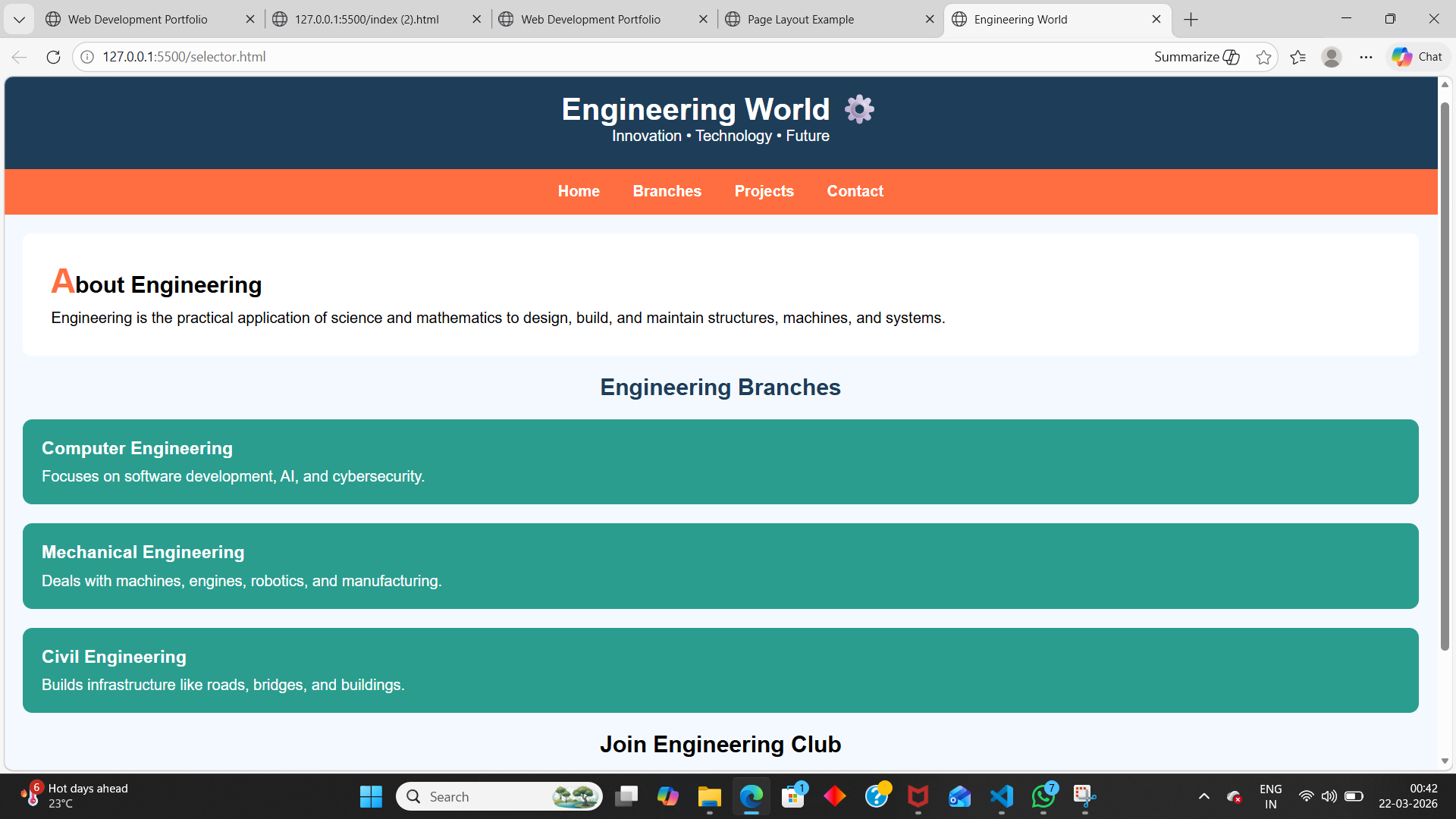
Task: View site information icon in address bar
Action: [x=87, y=57]
